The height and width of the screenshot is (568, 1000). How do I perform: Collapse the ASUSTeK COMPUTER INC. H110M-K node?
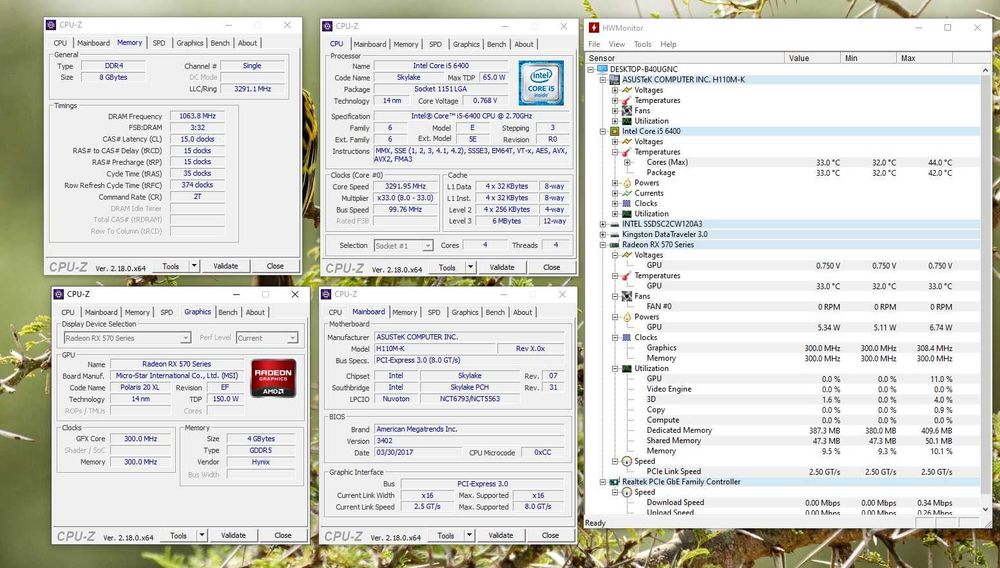603,80
